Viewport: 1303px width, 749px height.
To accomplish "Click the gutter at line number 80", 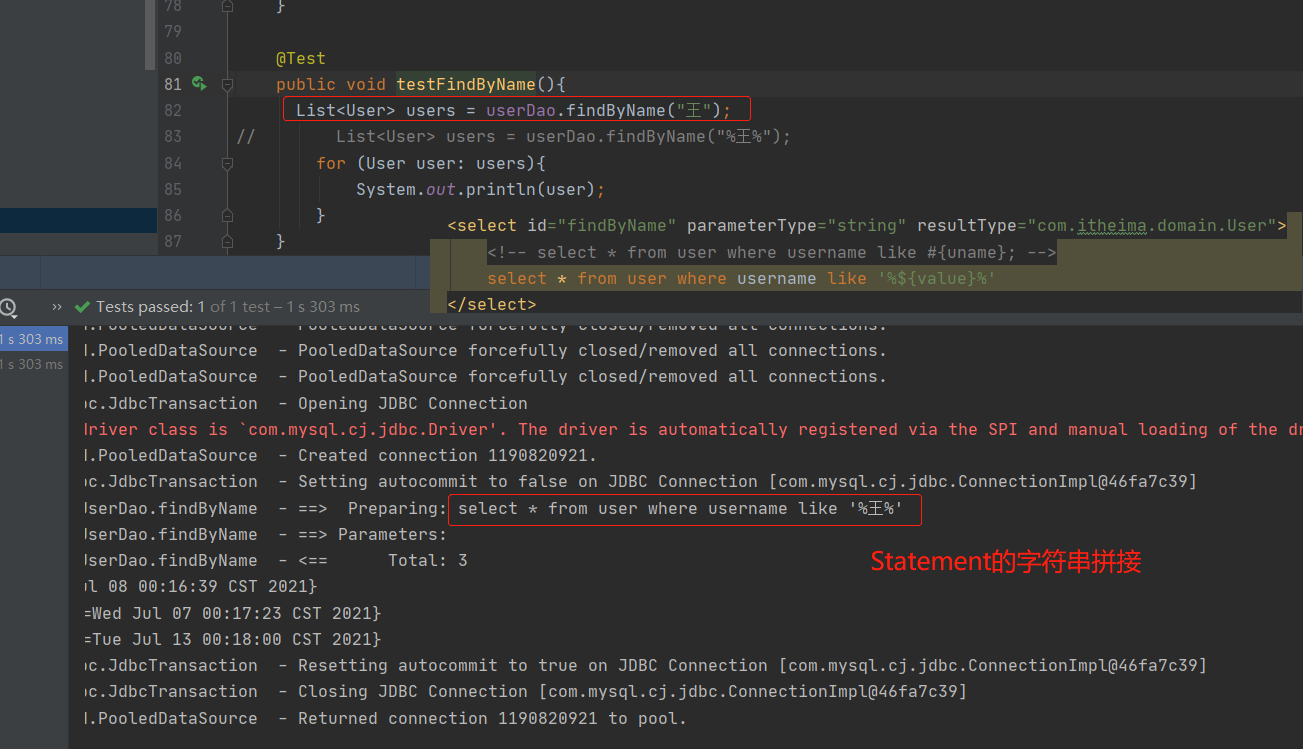I will pyautogui.click(x=172, y=58).
